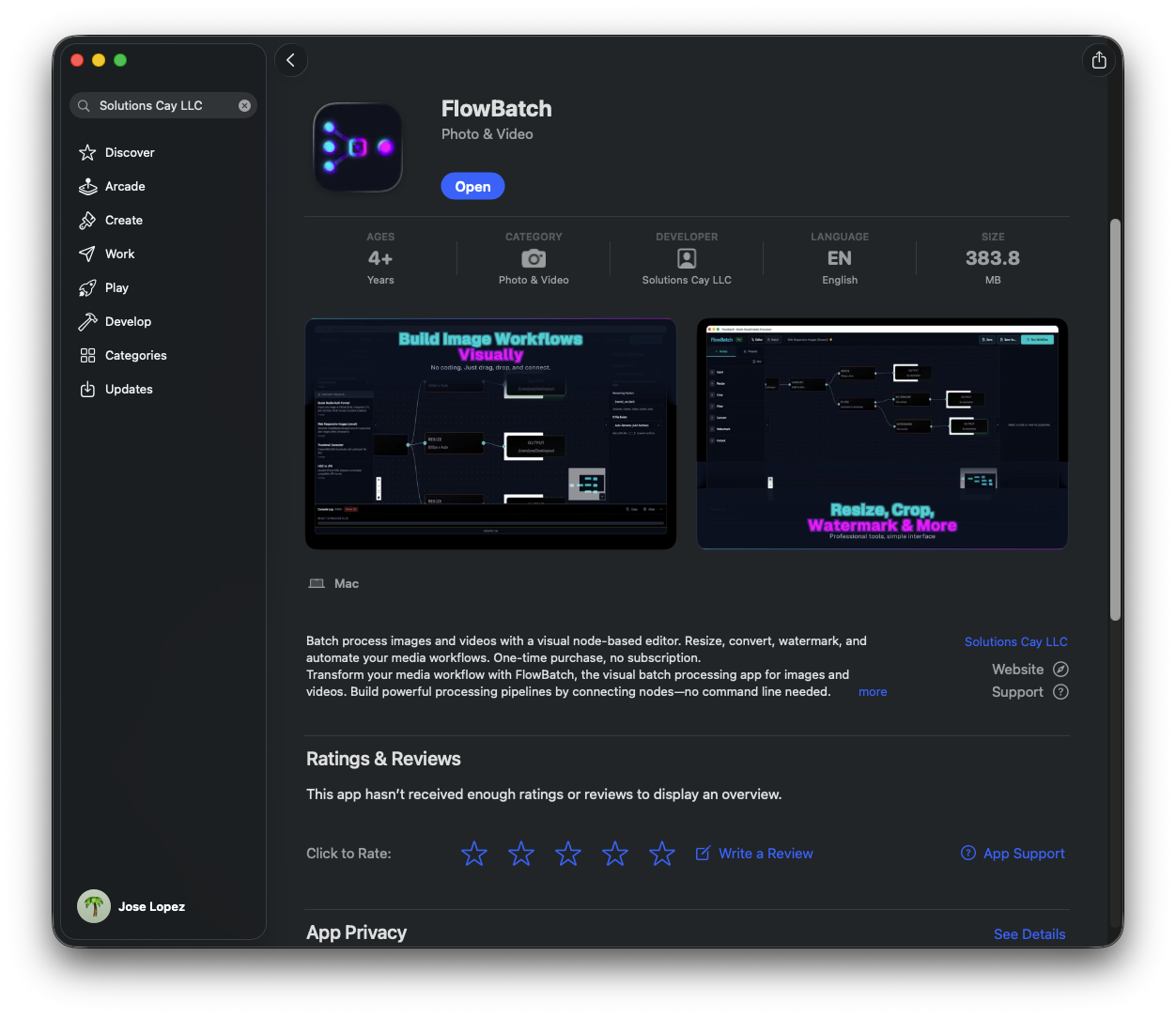Open App Support link

click(1023, 854)
